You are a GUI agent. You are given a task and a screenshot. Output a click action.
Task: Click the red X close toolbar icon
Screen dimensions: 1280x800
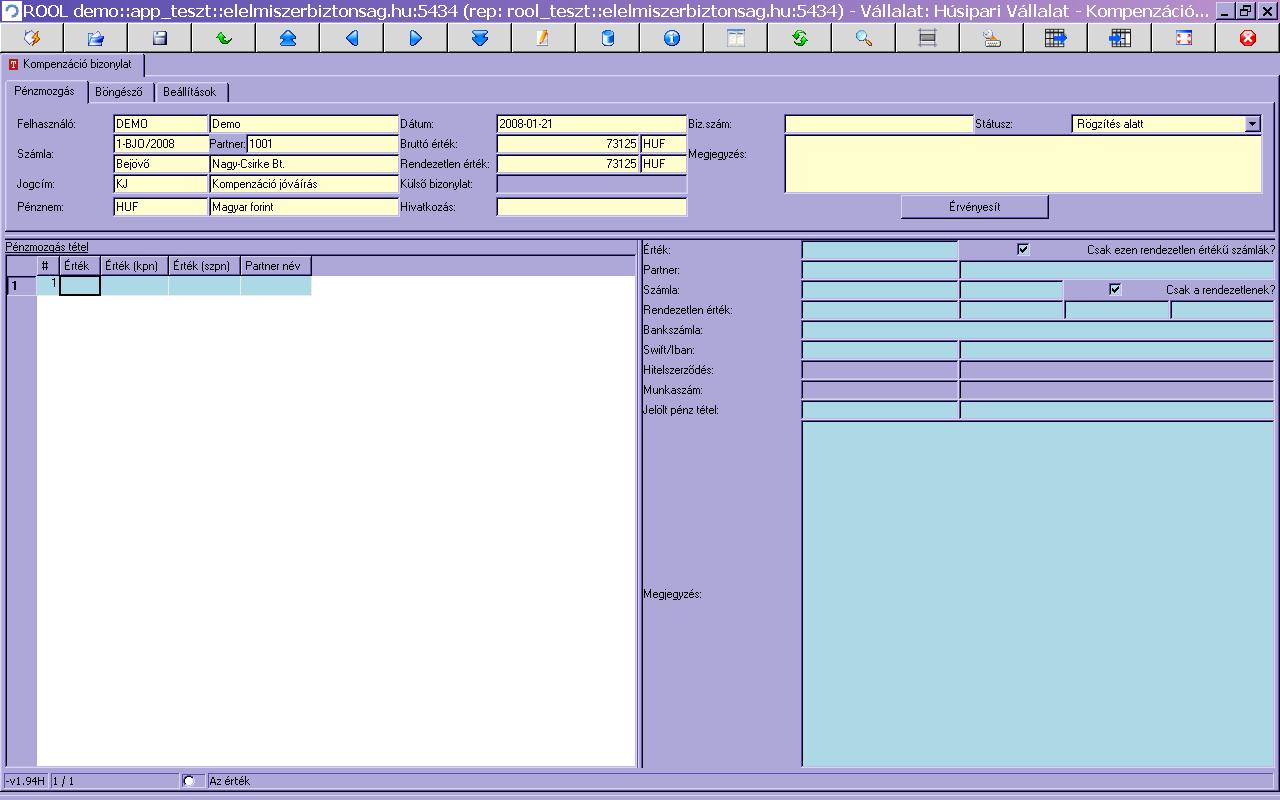click(x=1247, y=38)
